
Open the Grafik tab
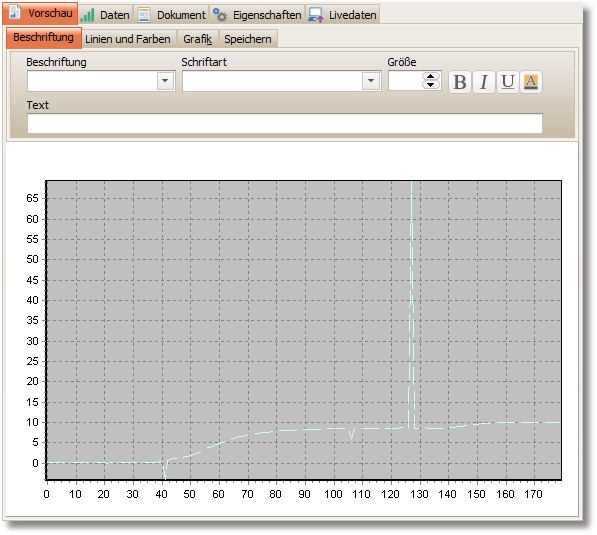(198, 39)
